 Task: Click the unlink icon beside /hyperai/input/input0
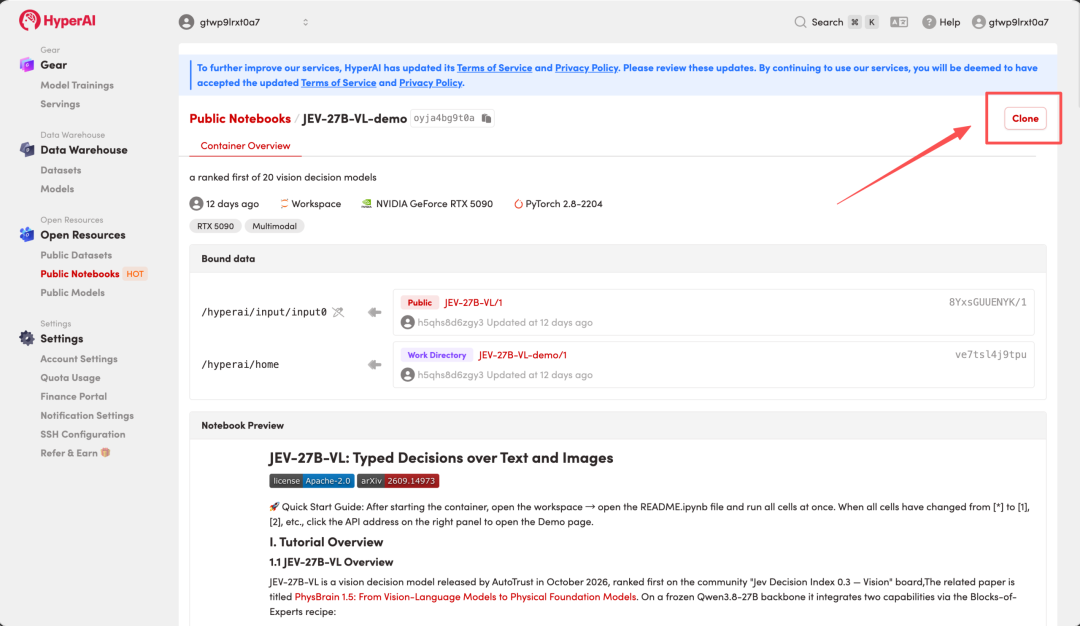click(338, 312)
